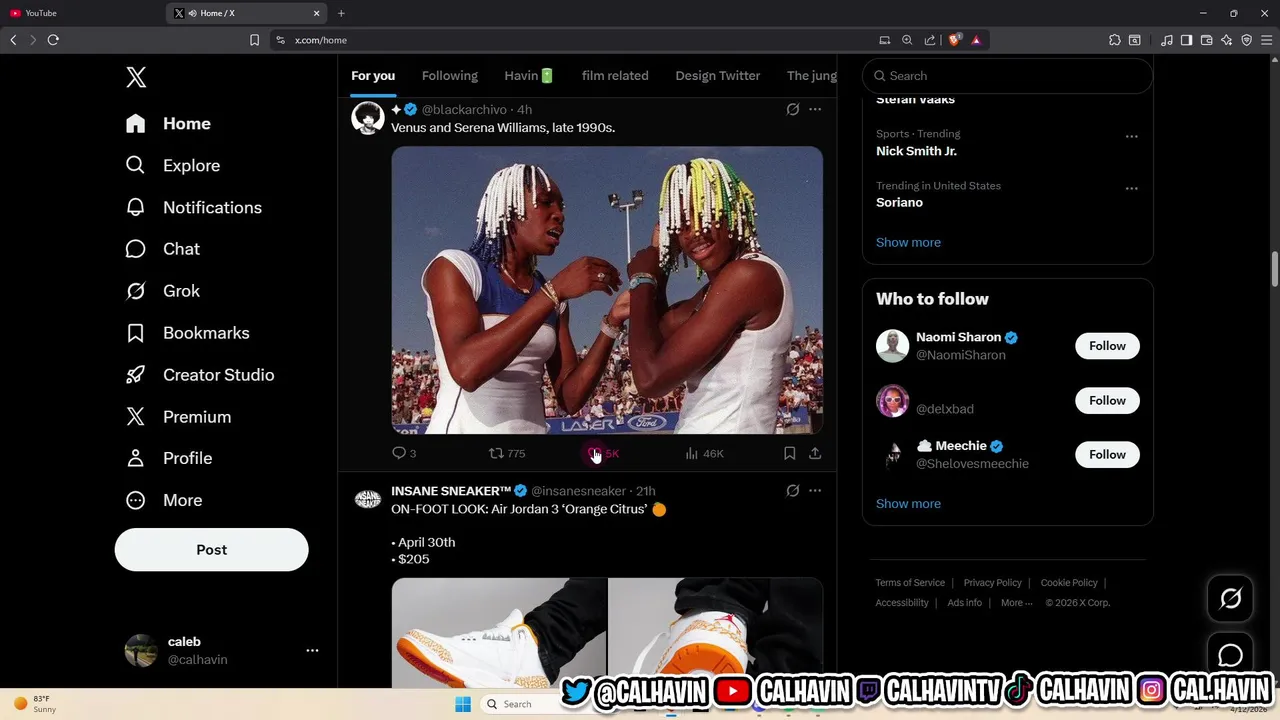The image size is (1280, 720).
Task: Click the zoom magnifier icon in address bar
Action: (907, 40)
